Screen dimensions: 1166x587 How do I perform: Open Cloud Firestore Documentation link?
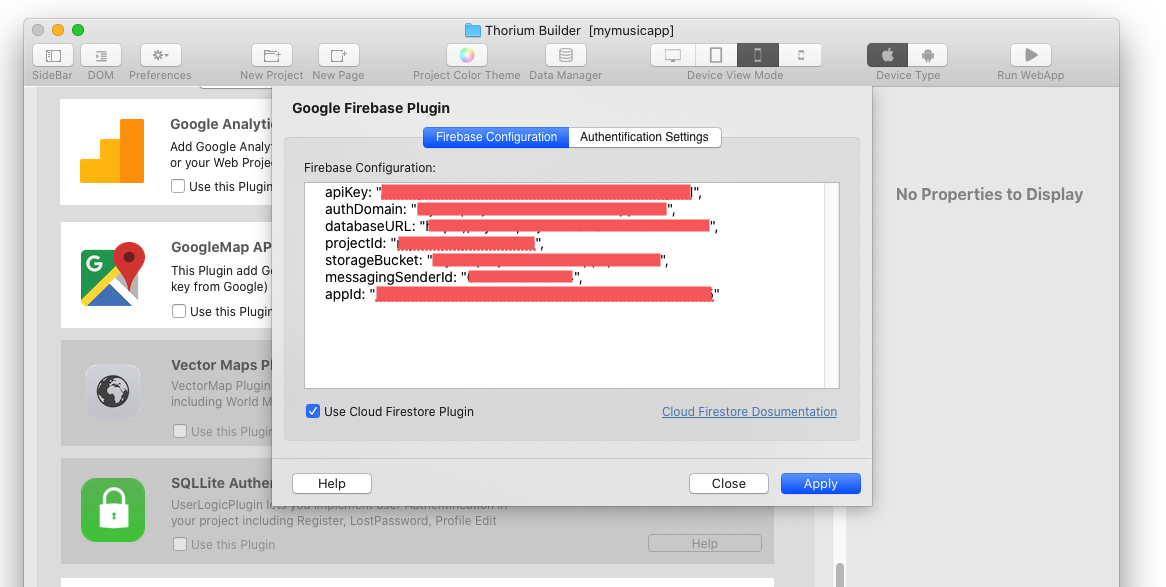tap(749, 411)
